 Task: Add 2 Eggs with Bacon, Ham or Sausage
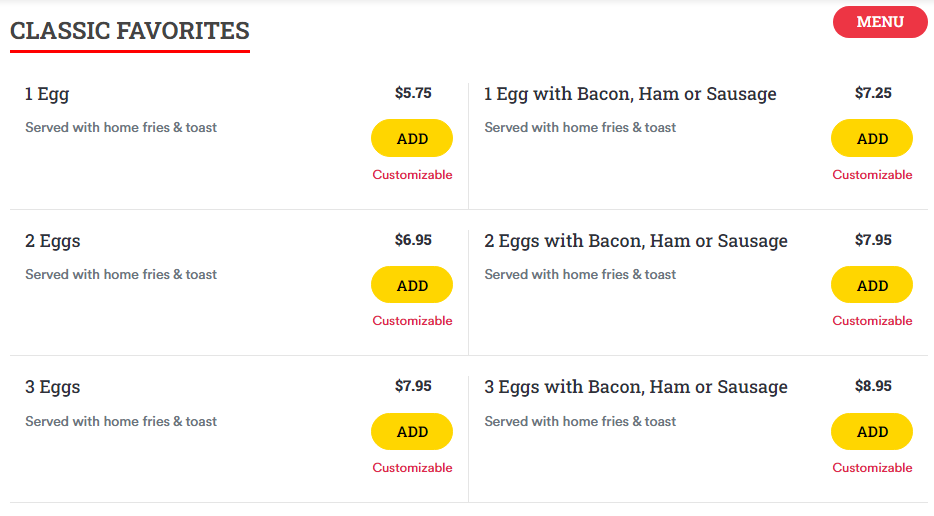[872, 286]
